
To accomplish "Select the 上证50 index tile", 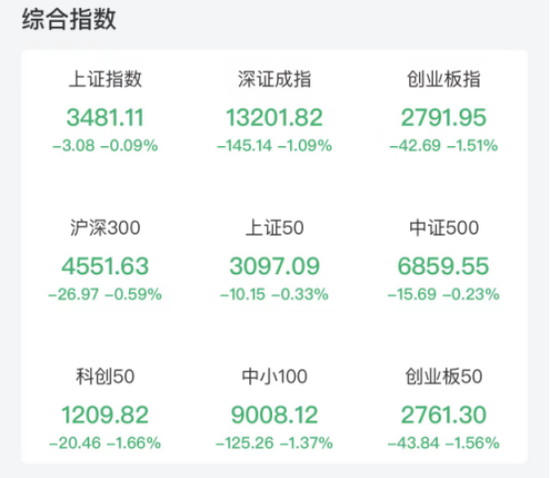I will tap(274, 260).
